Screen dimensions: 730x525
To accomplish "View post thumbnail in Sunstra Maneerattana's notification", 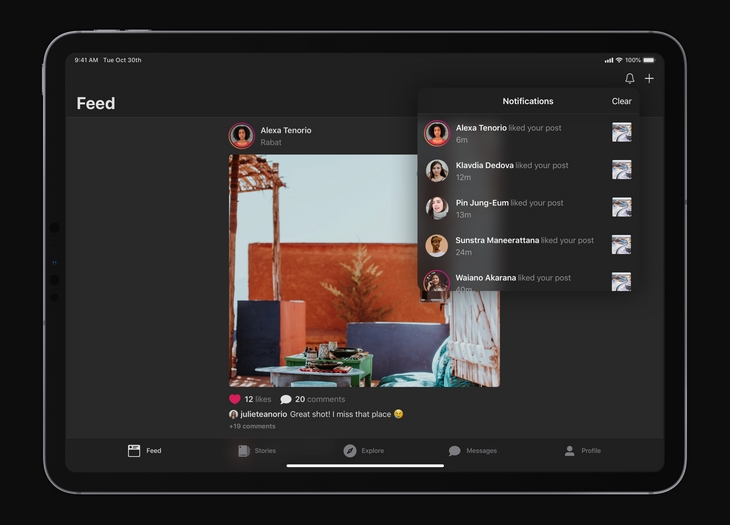I will 621,245.
